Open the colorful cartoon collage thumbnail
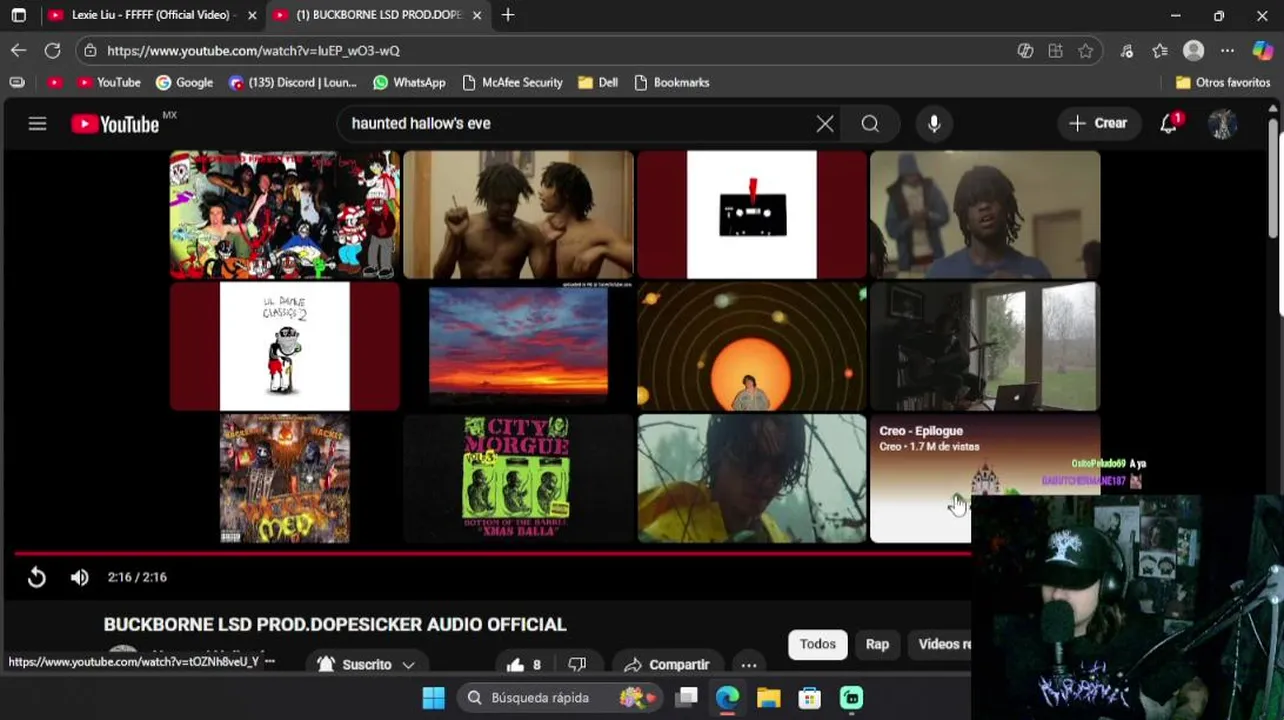 click(285, 214)
